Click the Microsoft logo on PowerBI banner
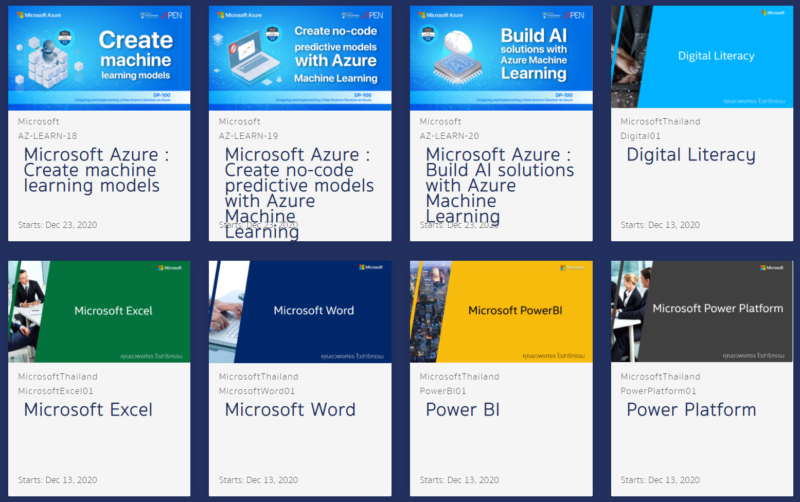Screen dimensions: 800x502 click(x=572, y=267)
